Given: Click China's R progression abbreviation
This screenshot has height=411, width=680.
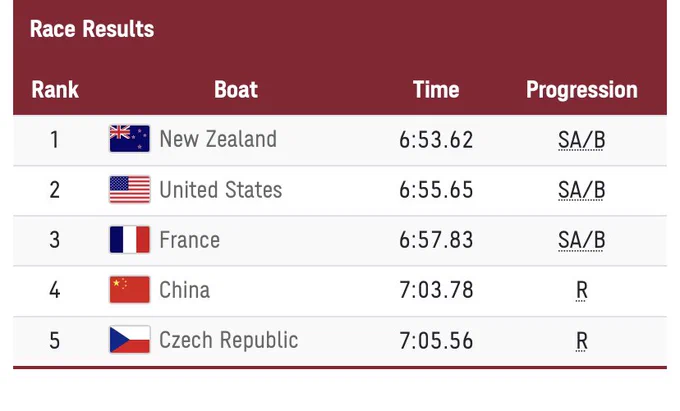Looking at the screenshot, I should (582, 290).
